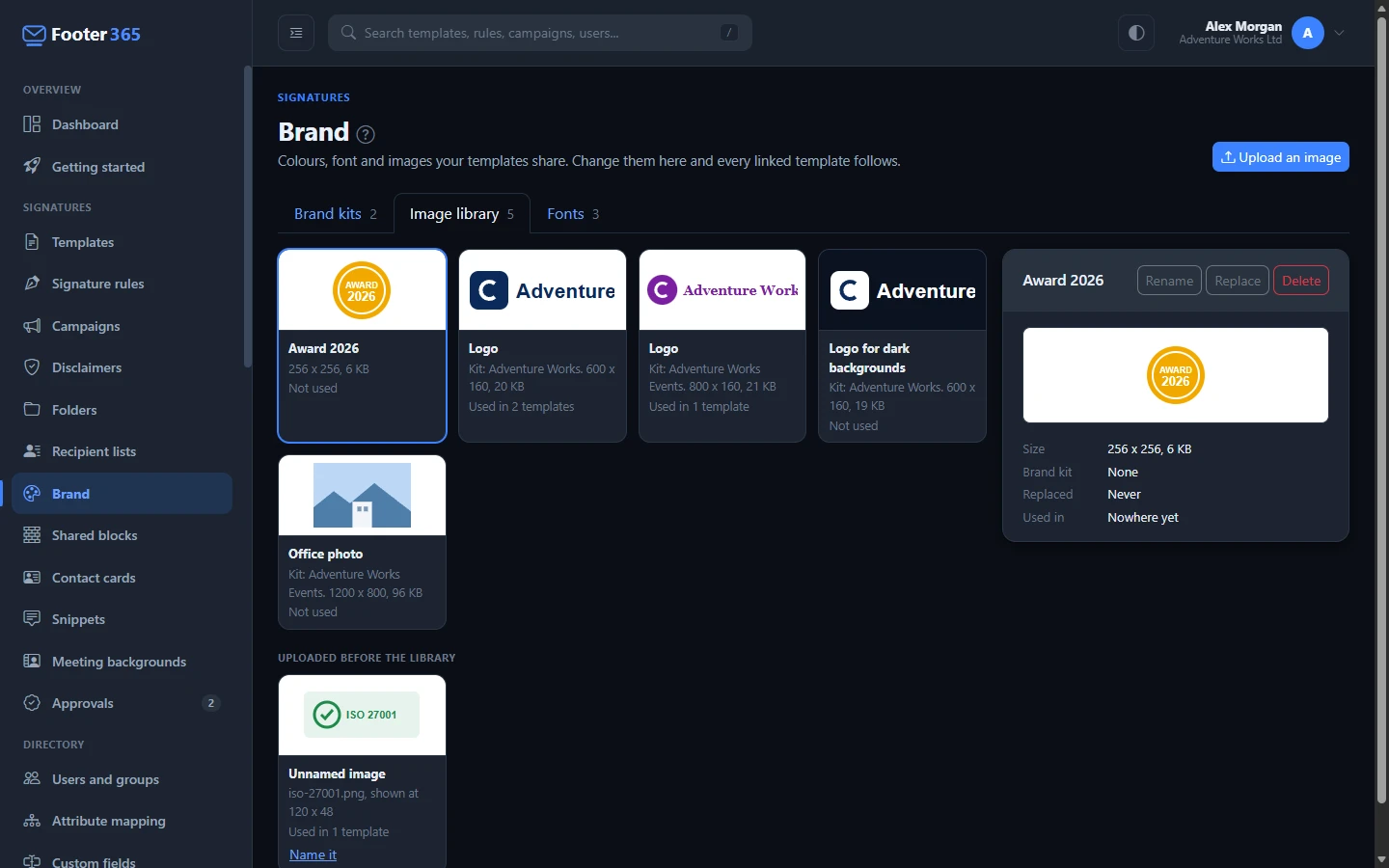Click the Snippets icon

click(x=32, y=619)
